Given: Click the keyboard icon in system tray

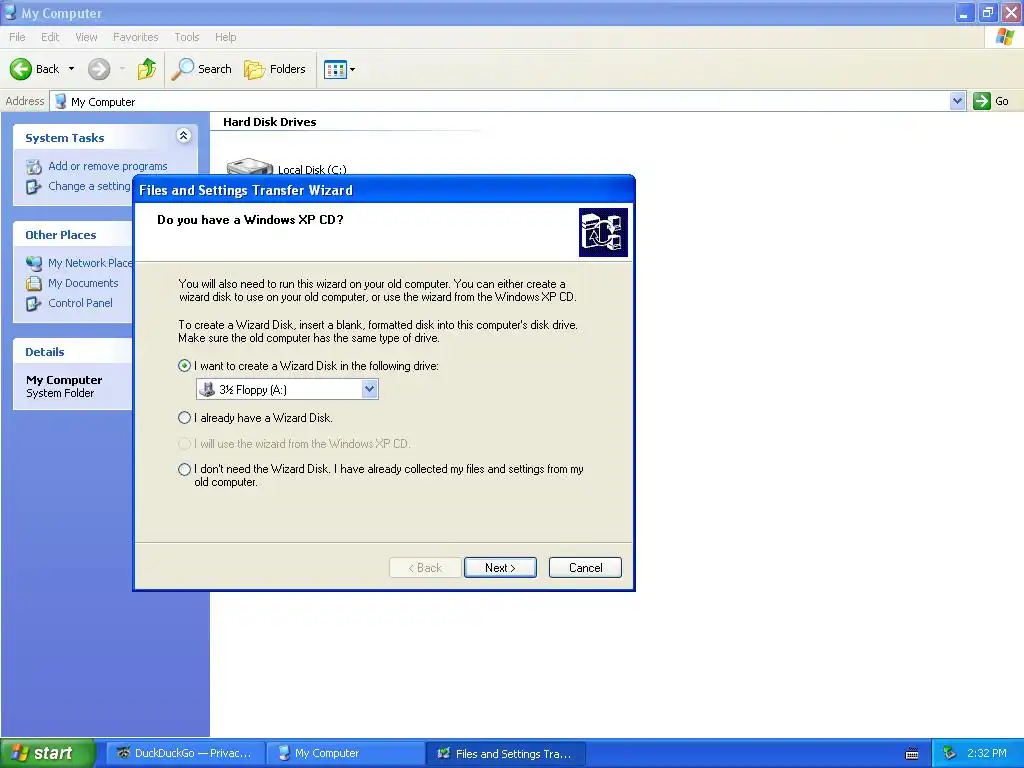Looking at the screenshot, I should (x=912, y=754).
